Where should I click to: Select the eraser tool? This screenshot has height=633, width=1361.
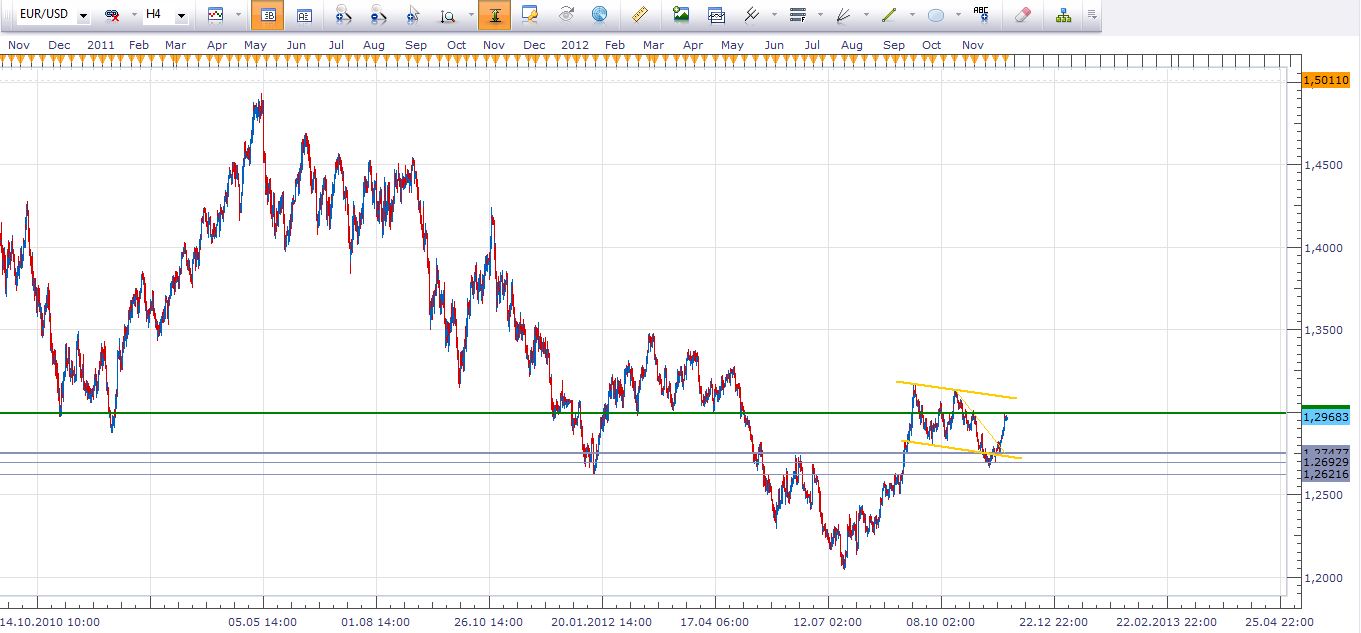tap(1022, 15)
